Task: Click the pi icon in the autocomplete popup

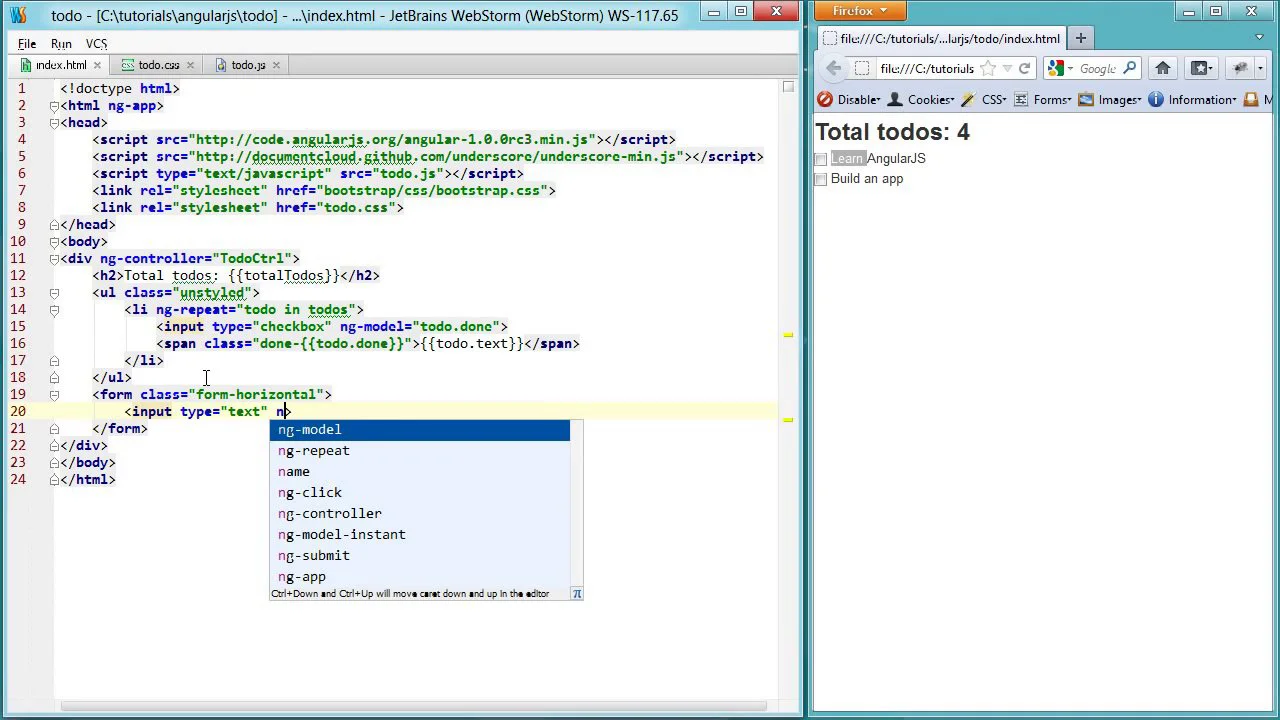Action: click(577, 594)
